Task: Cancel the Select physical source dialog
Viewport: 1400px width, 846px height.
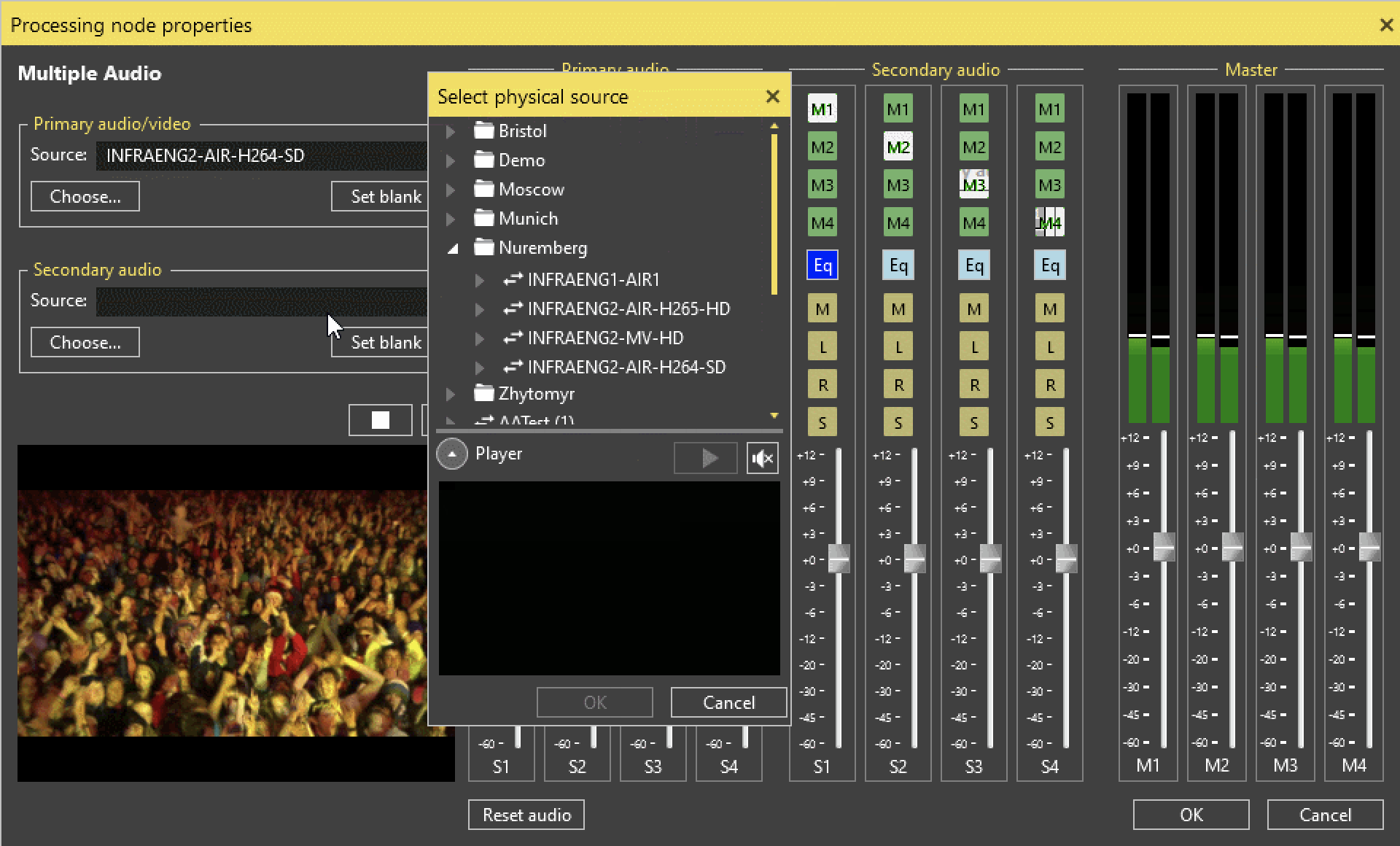Action: [x=728, y=702]
